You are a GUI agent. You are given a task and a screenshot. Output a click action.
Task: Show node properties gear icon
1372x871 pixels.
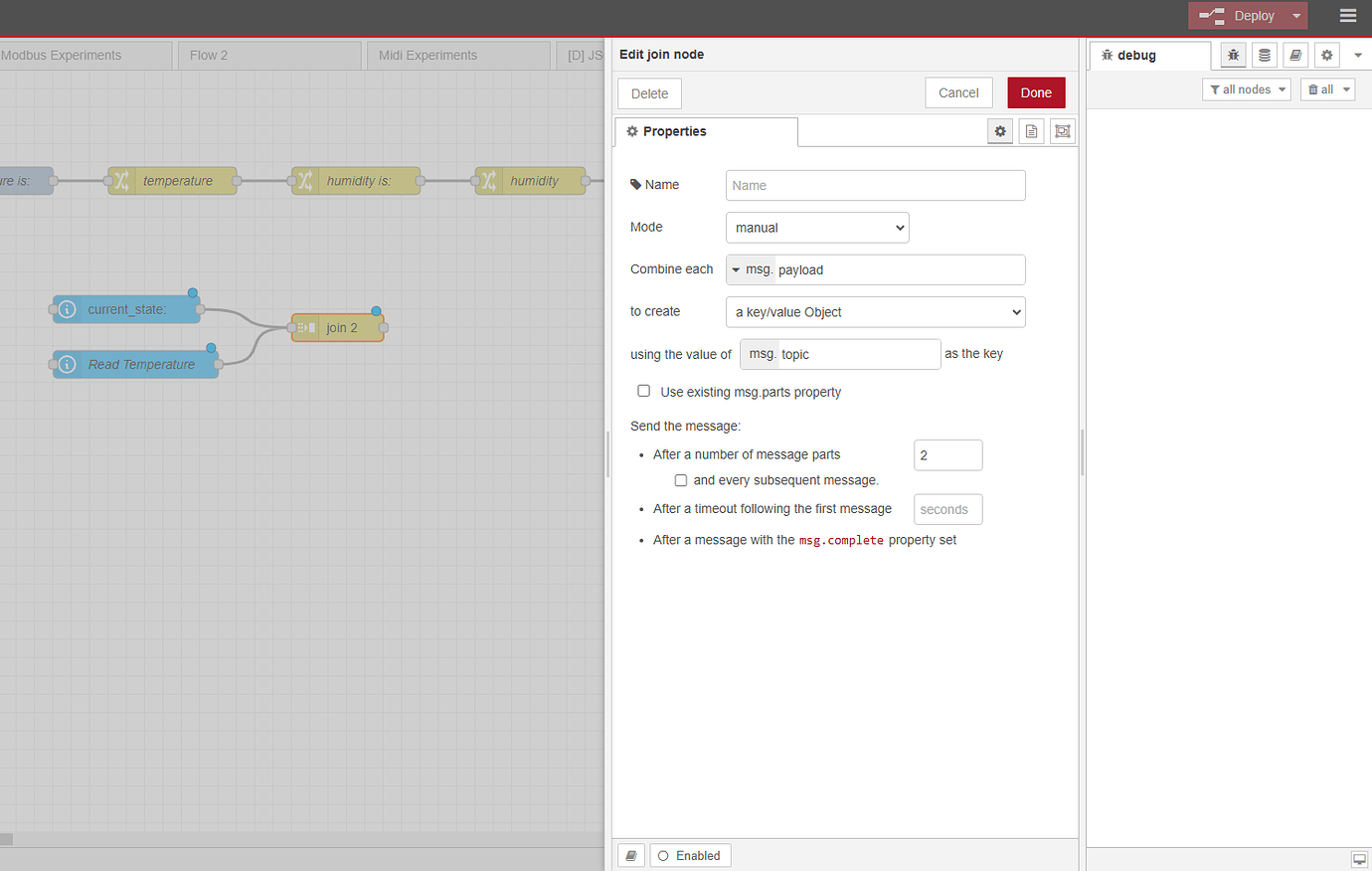[1000, 131]
